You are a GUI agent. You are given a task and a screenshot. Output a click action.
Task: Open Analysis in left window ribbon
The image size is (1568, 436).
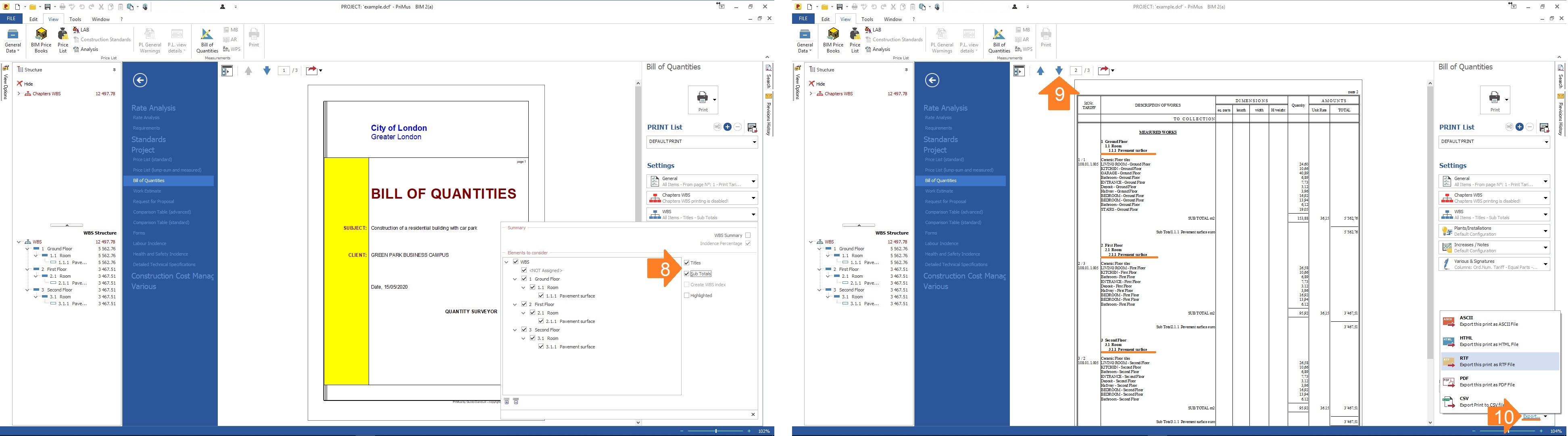coord(86,49)
